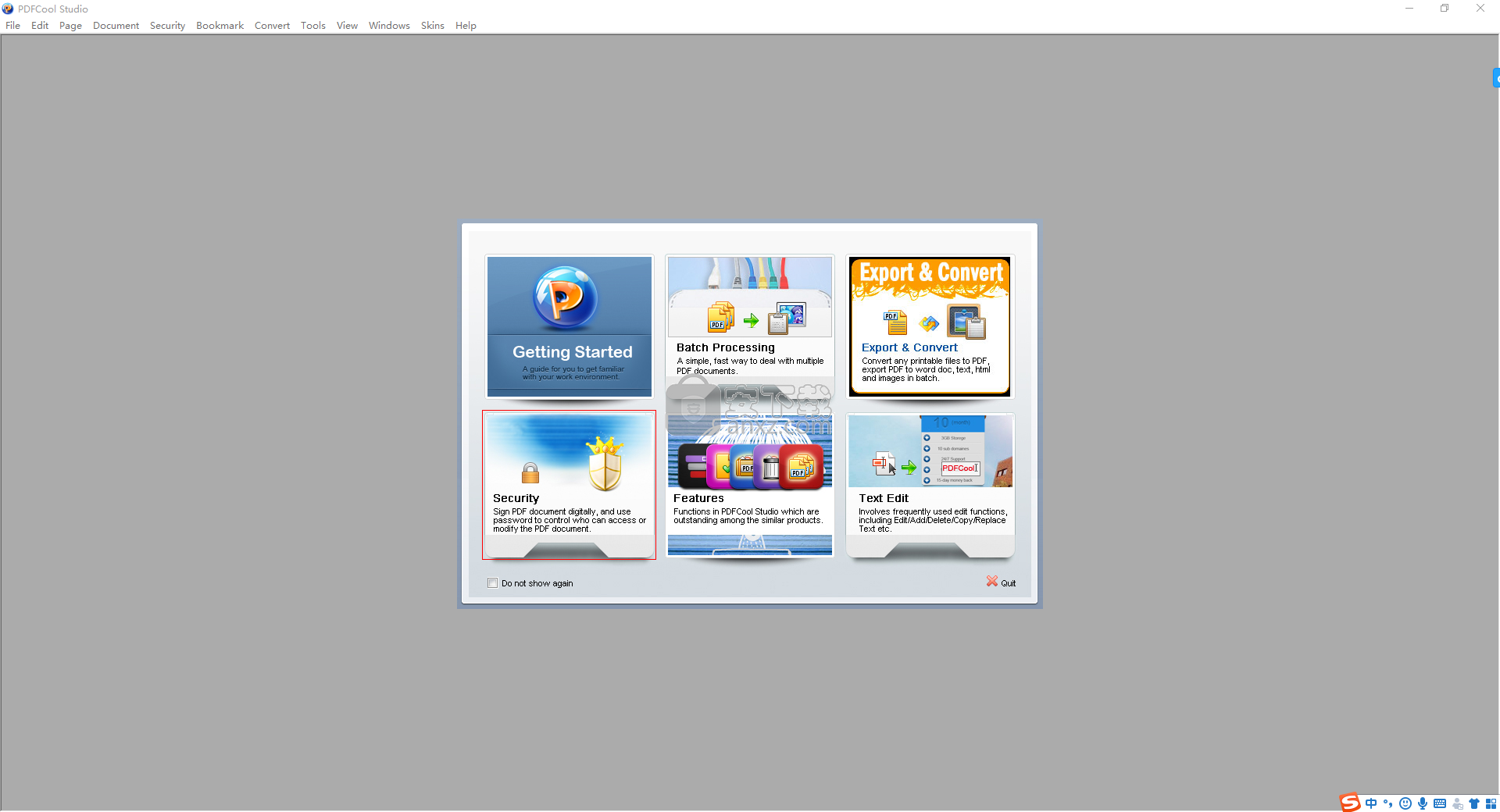
Task: Open the Convert menu
Action: point(272,26)
